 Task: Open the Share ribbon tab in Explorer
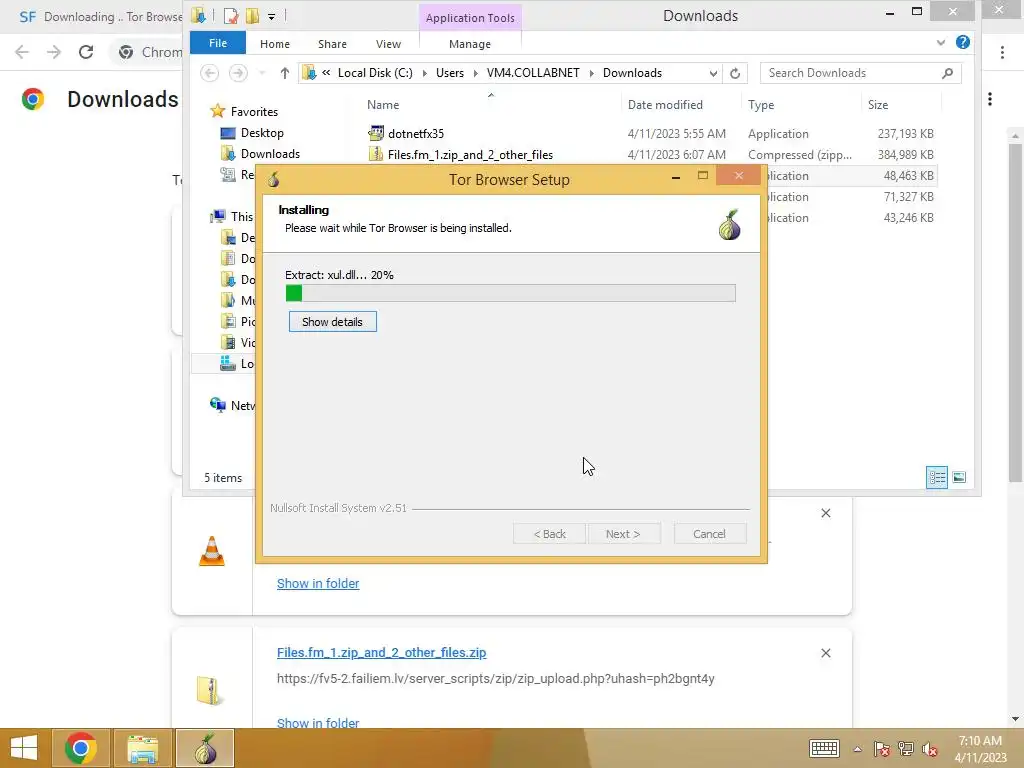point(332,44)
